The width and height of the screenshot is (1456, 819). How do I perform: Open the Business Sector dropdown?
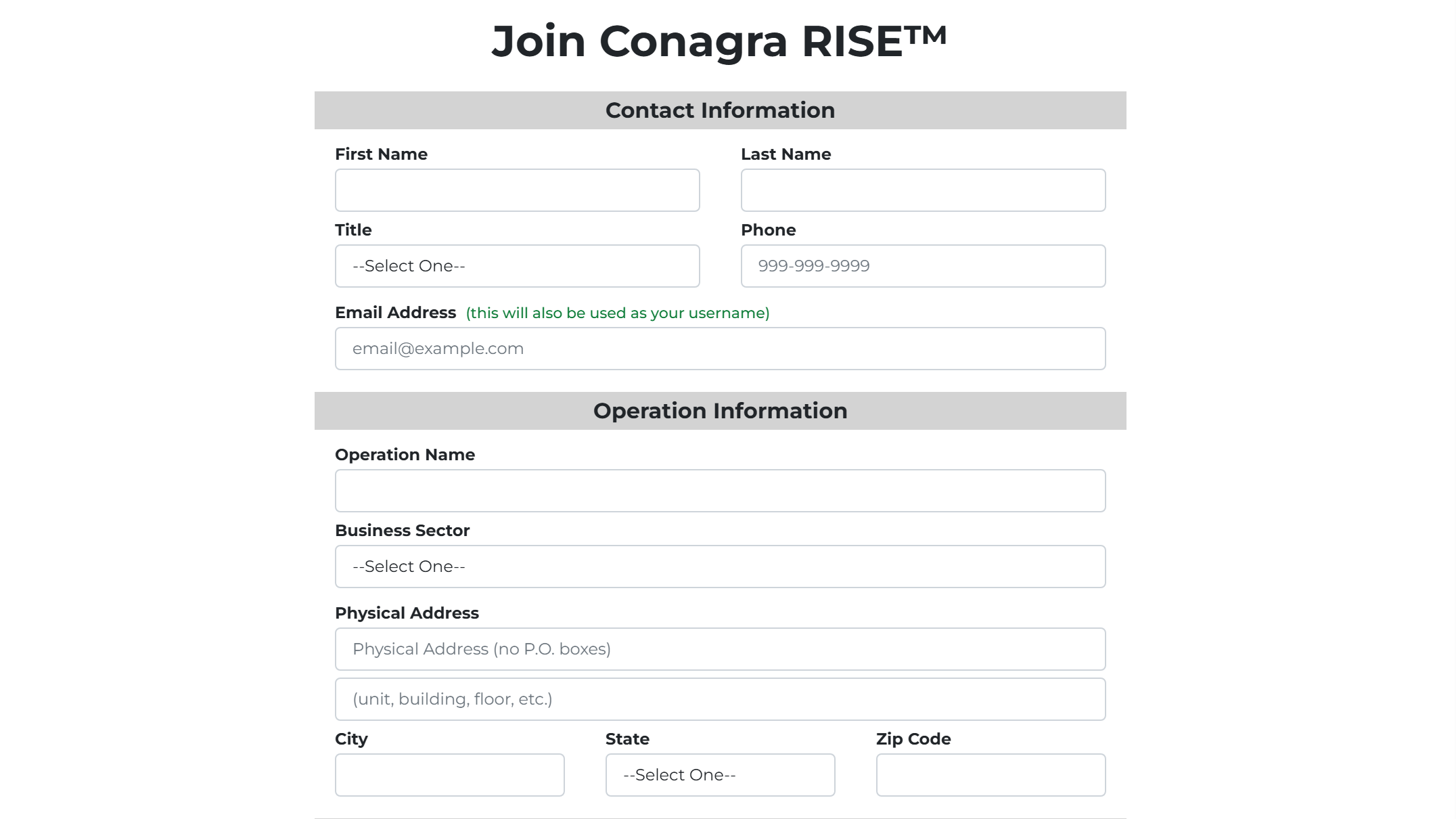coord(720,566)
